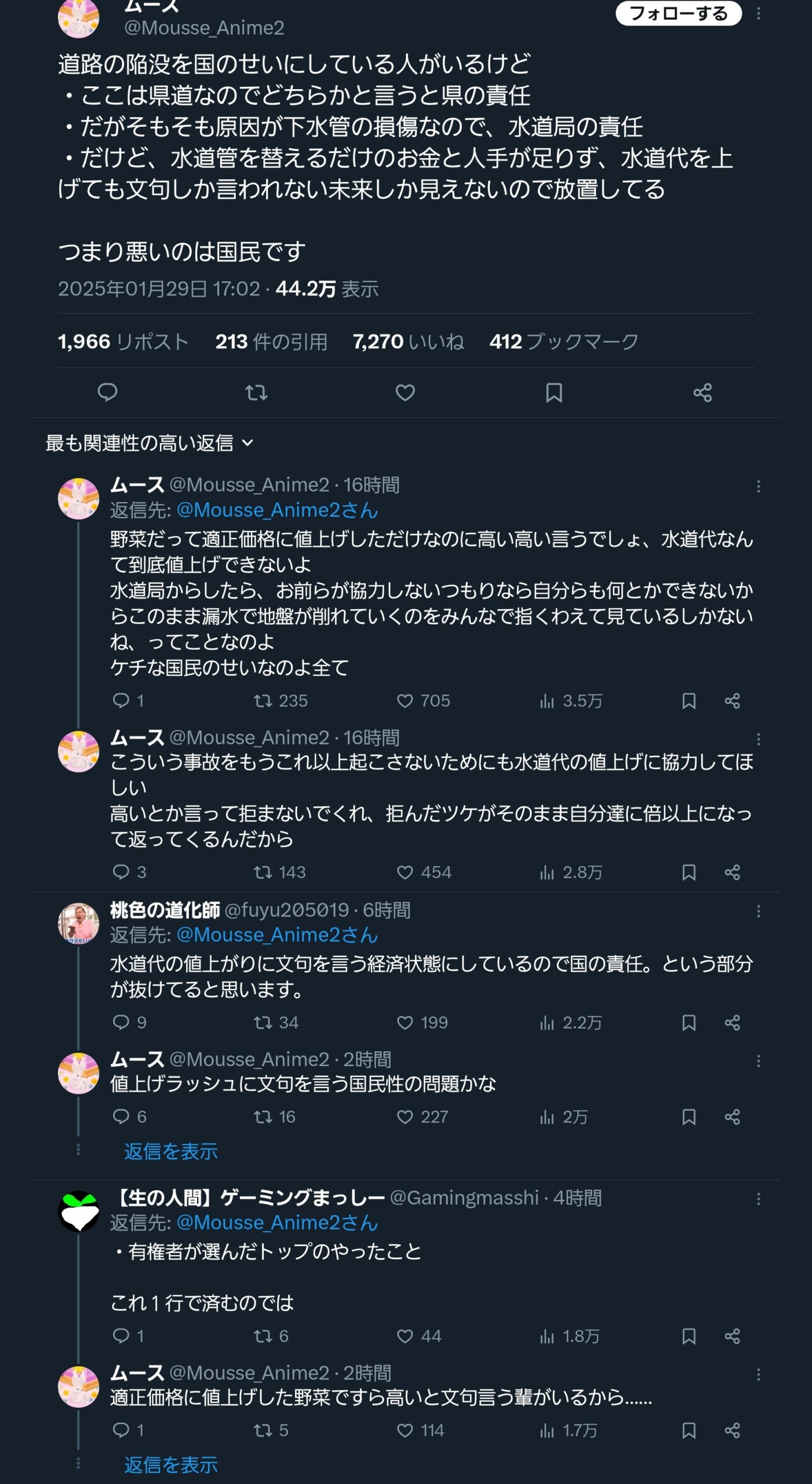
Task: Expand the first 返信を表示 hidden replies
Action: (x=171, y=1151)
